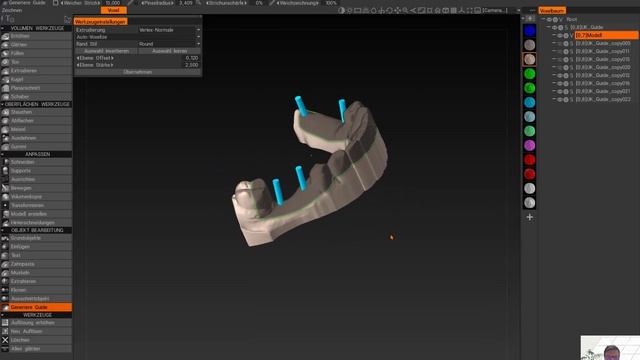Select the Gummi tool
This screenshot has width=640, height=360.
pos(36,147)
